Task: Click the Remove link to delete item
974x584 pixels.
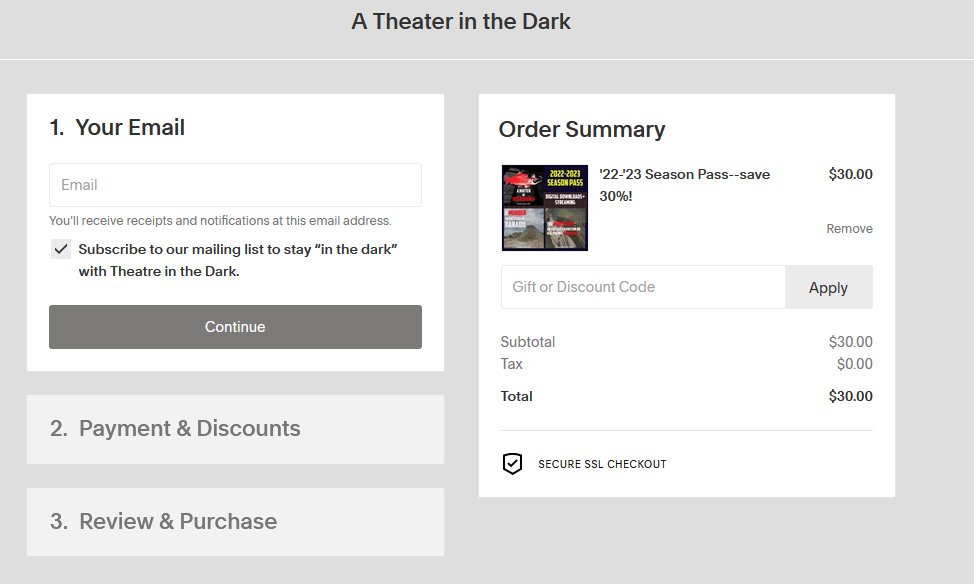Action: [849, 228]
